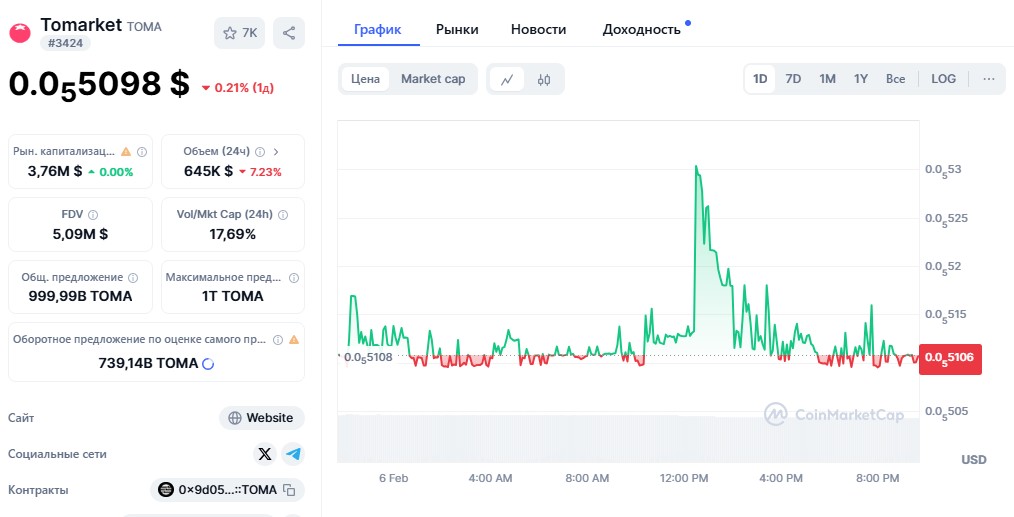Set chart range to 1M
This screenshot has width=1014, height=517.
pyautogui.click(x=827, y=79)
